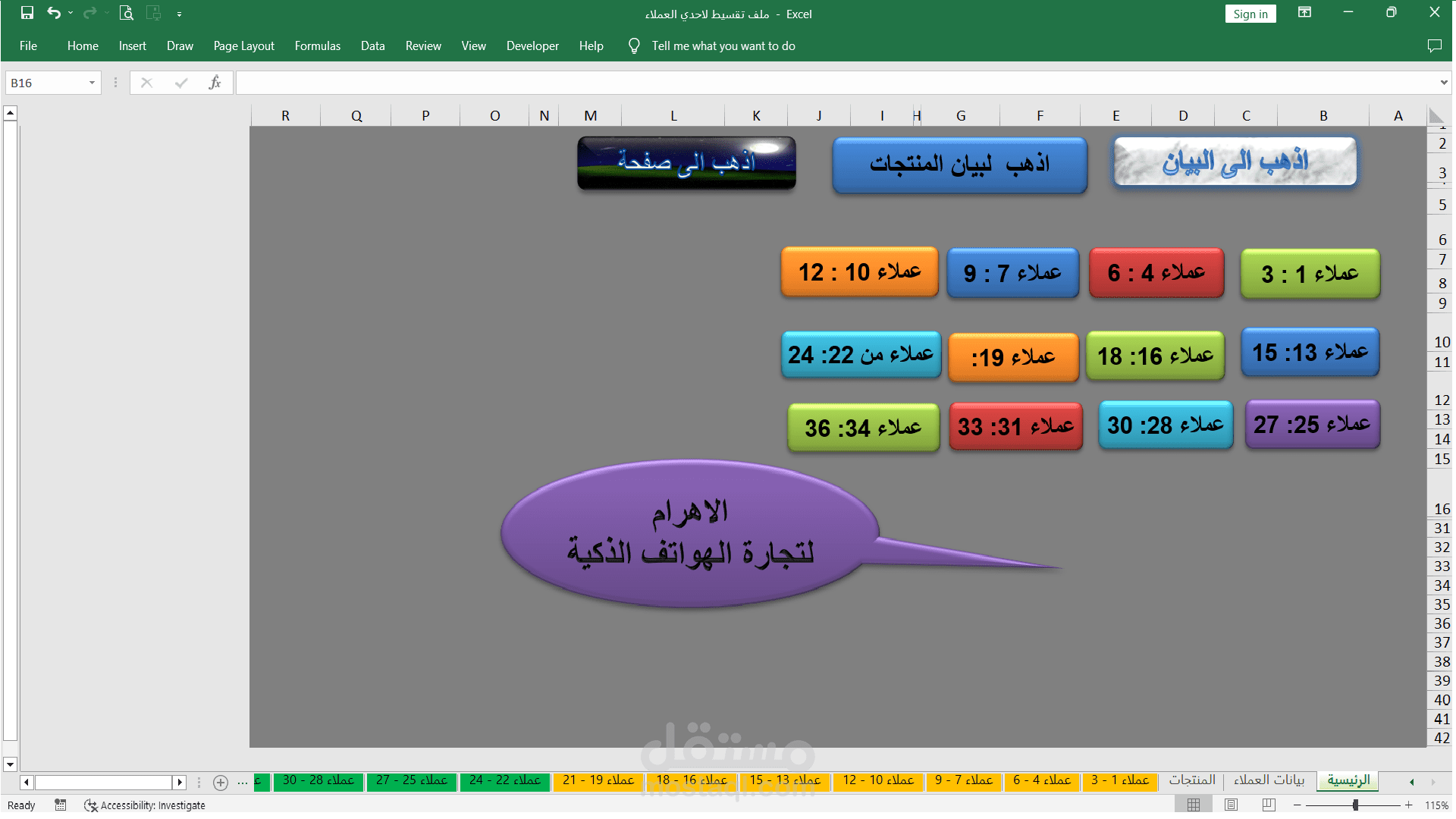Open the Help tab
1456x819 pixels.
click(591, 46)
